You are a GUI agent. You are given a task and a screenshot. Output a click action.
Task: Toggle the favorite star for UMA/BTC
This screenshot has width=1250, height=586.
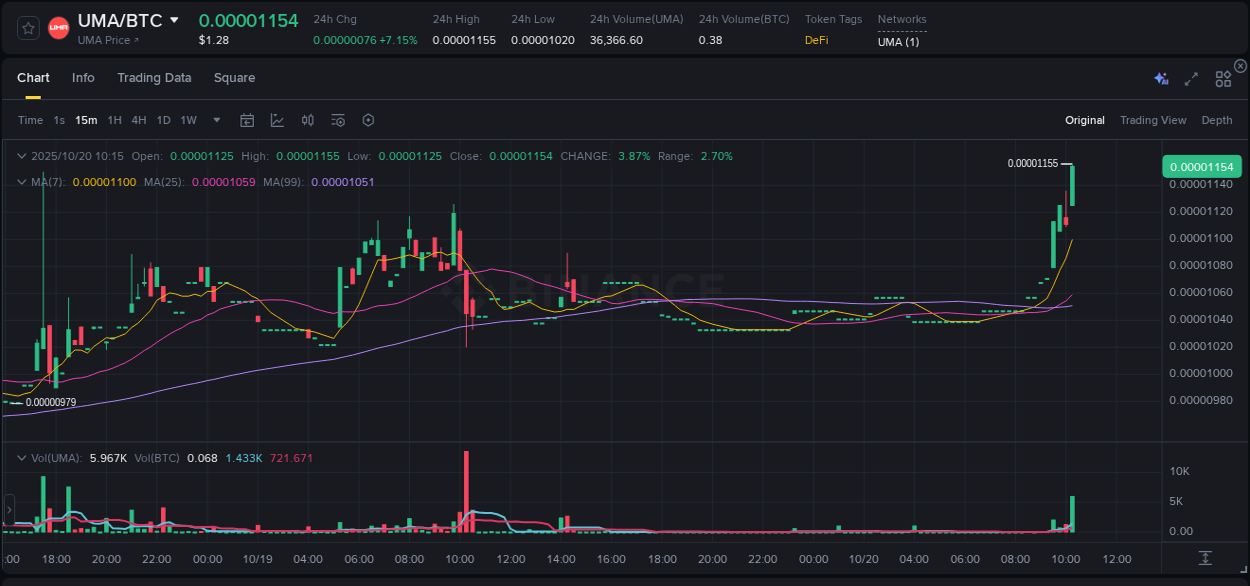(x=27, y=27)
